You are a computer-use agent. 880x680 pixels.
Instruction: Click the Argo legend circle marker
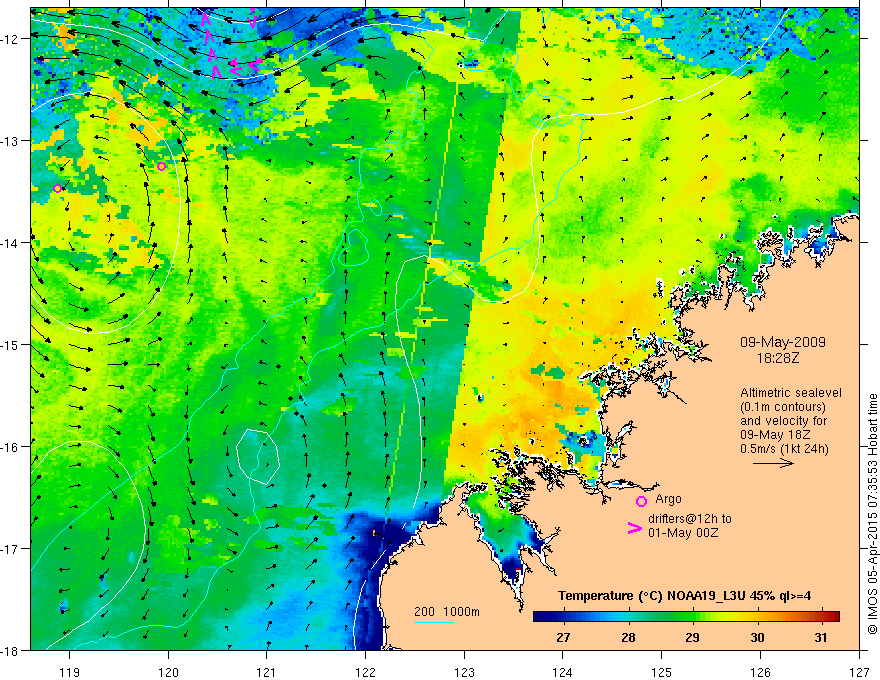[641, 501]
